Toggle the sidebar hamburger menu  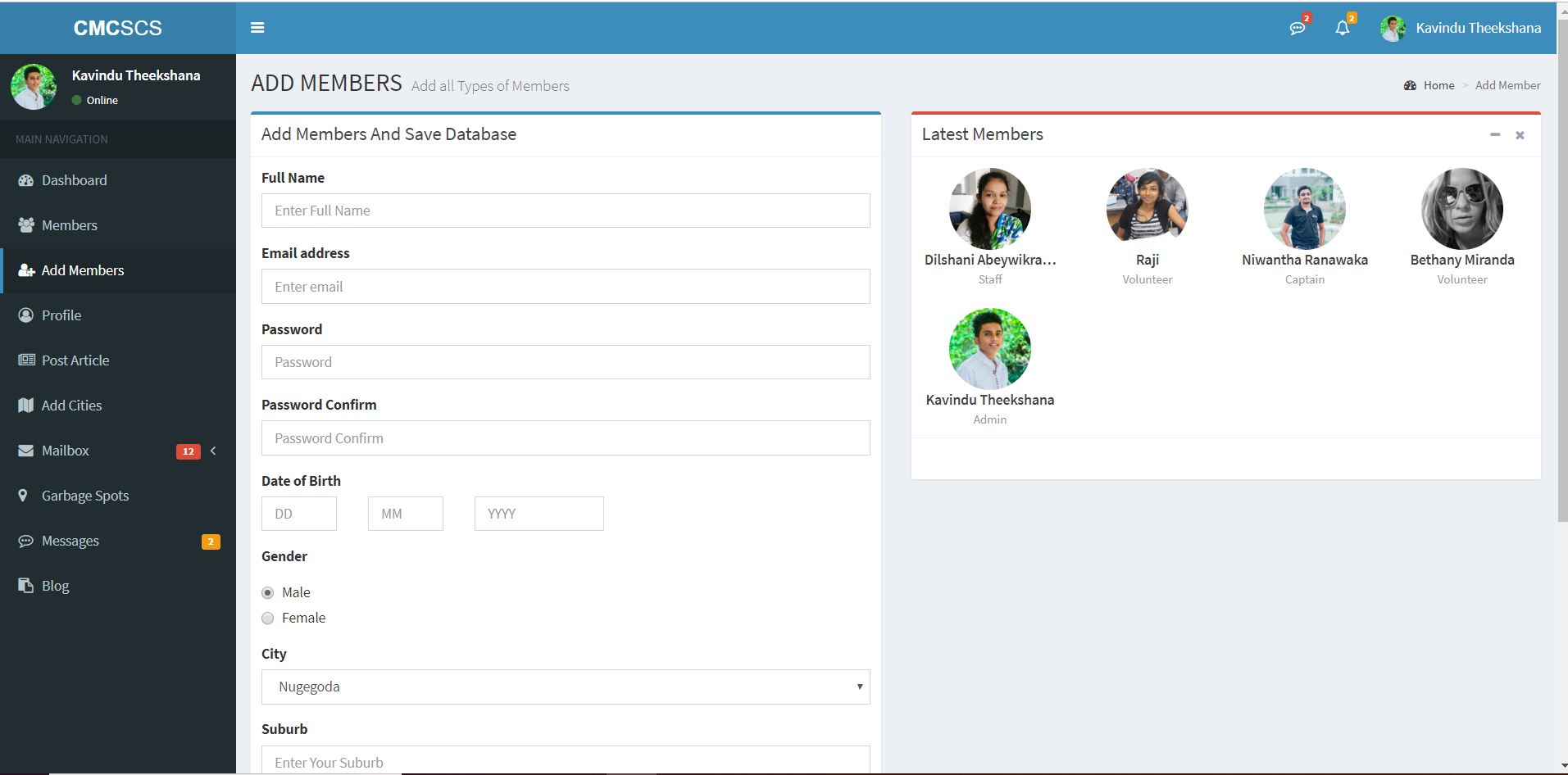pyautogui.click(x=257, y=28)
